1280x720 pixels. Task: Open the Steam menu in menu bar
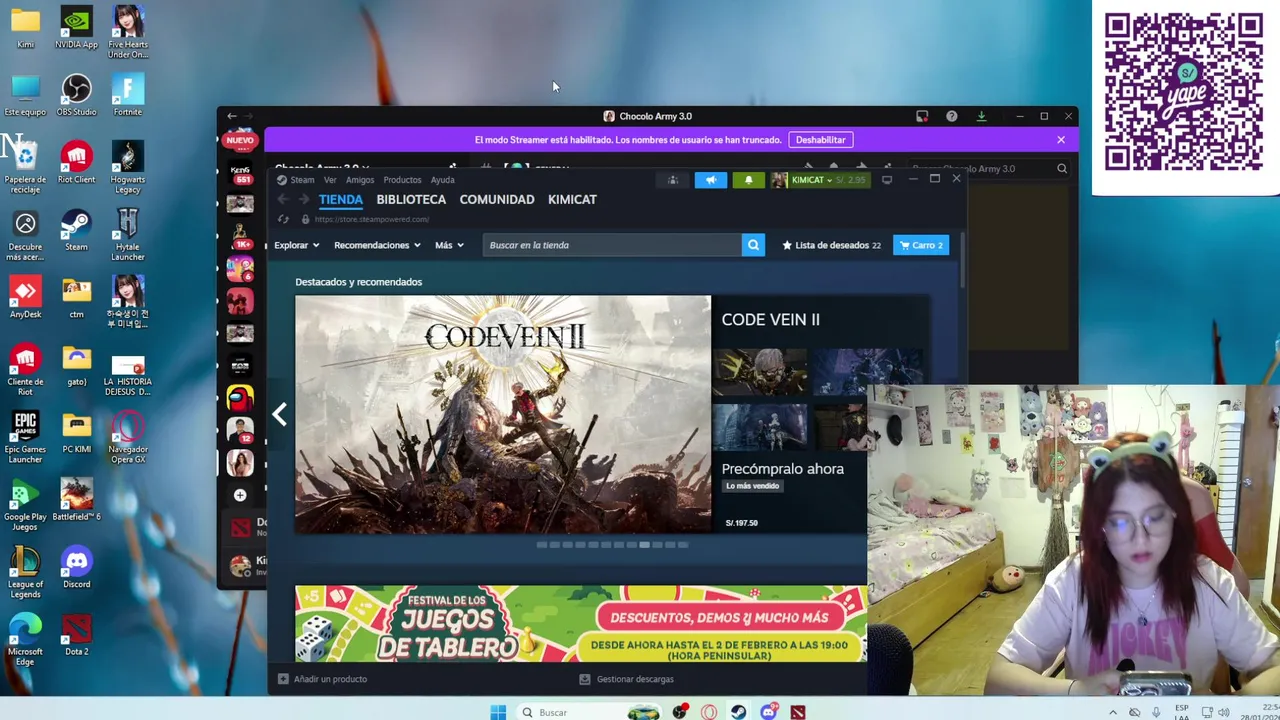pos(301,180)
